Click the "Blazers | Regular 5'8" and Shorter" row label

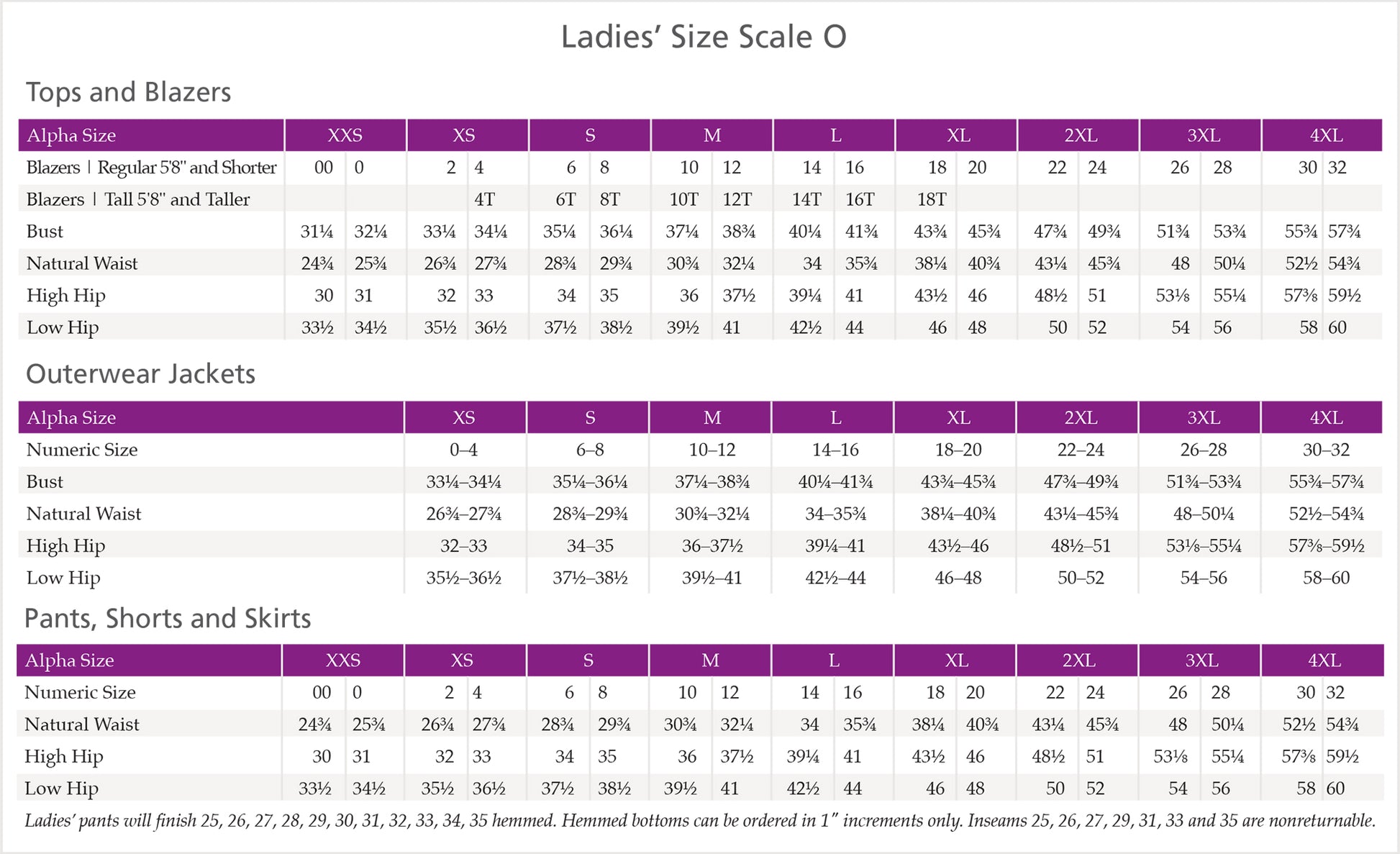coord(151,168)
